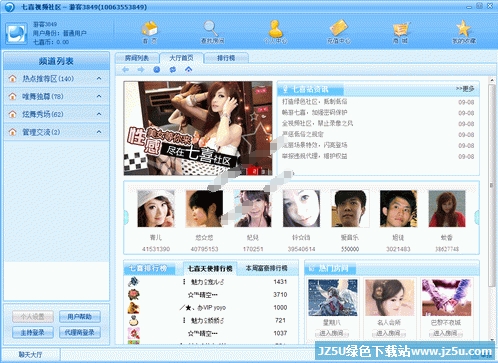Open news item 打造绿色社区
The width and height of the screenshot is (498, 363).
tap(314, 102)
